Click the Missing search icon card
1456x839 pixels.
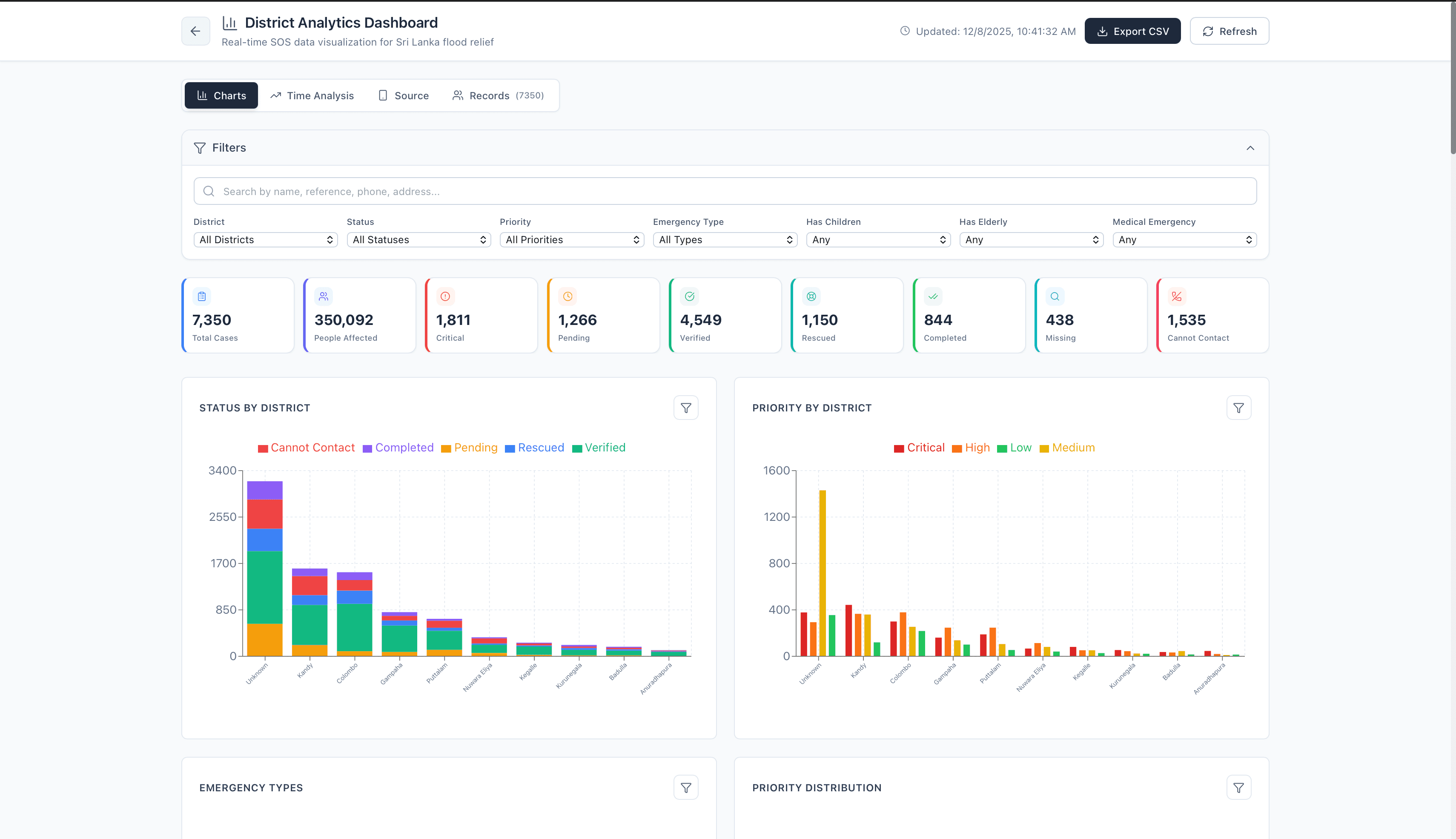pyautogui.click(x=1055, y=296)
